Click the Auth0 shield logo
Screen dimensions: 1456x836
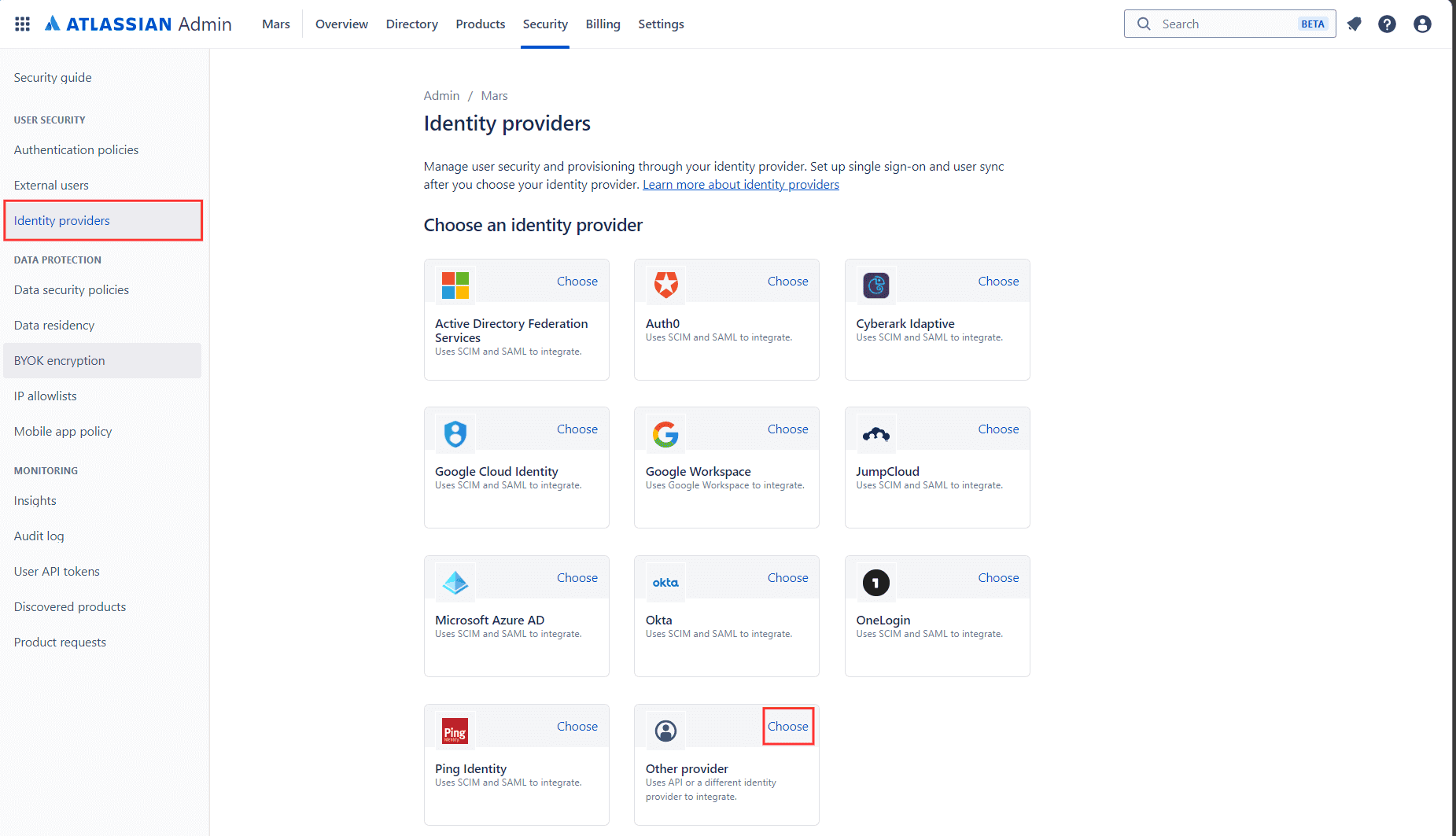pos(665,285)
